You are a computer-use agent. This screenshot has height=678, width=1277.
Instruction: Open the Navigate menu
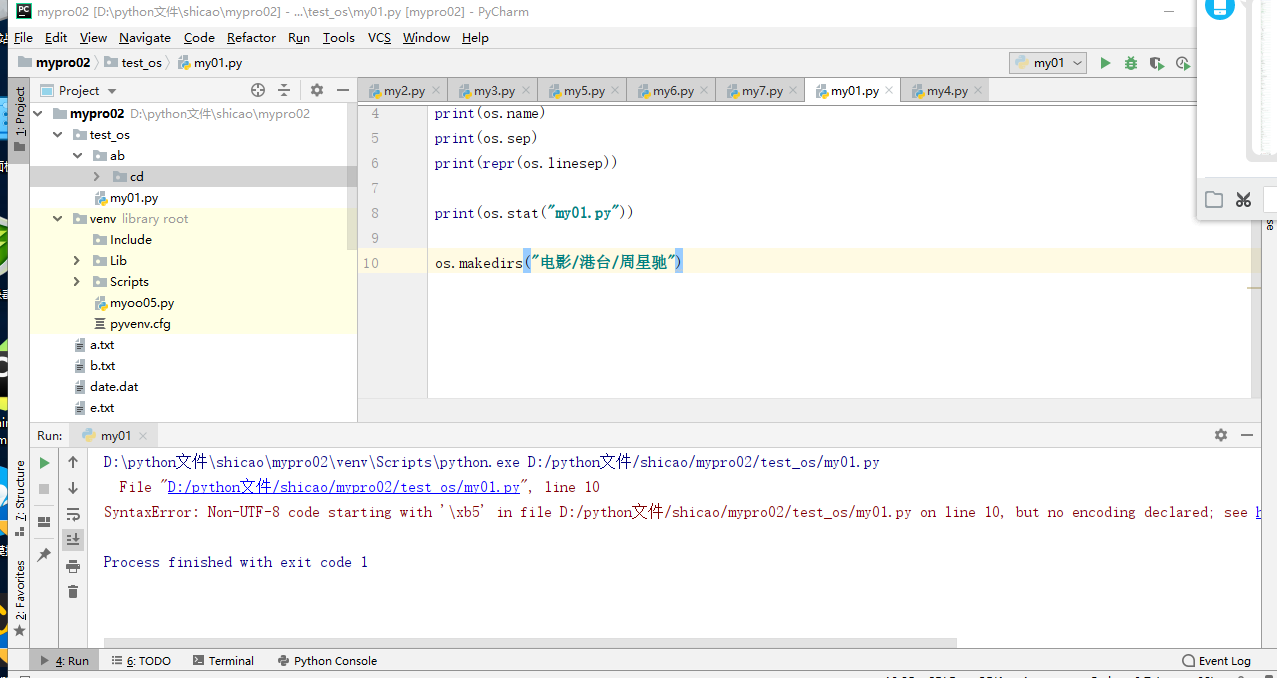pyautogui.click(x=145, y=37)
